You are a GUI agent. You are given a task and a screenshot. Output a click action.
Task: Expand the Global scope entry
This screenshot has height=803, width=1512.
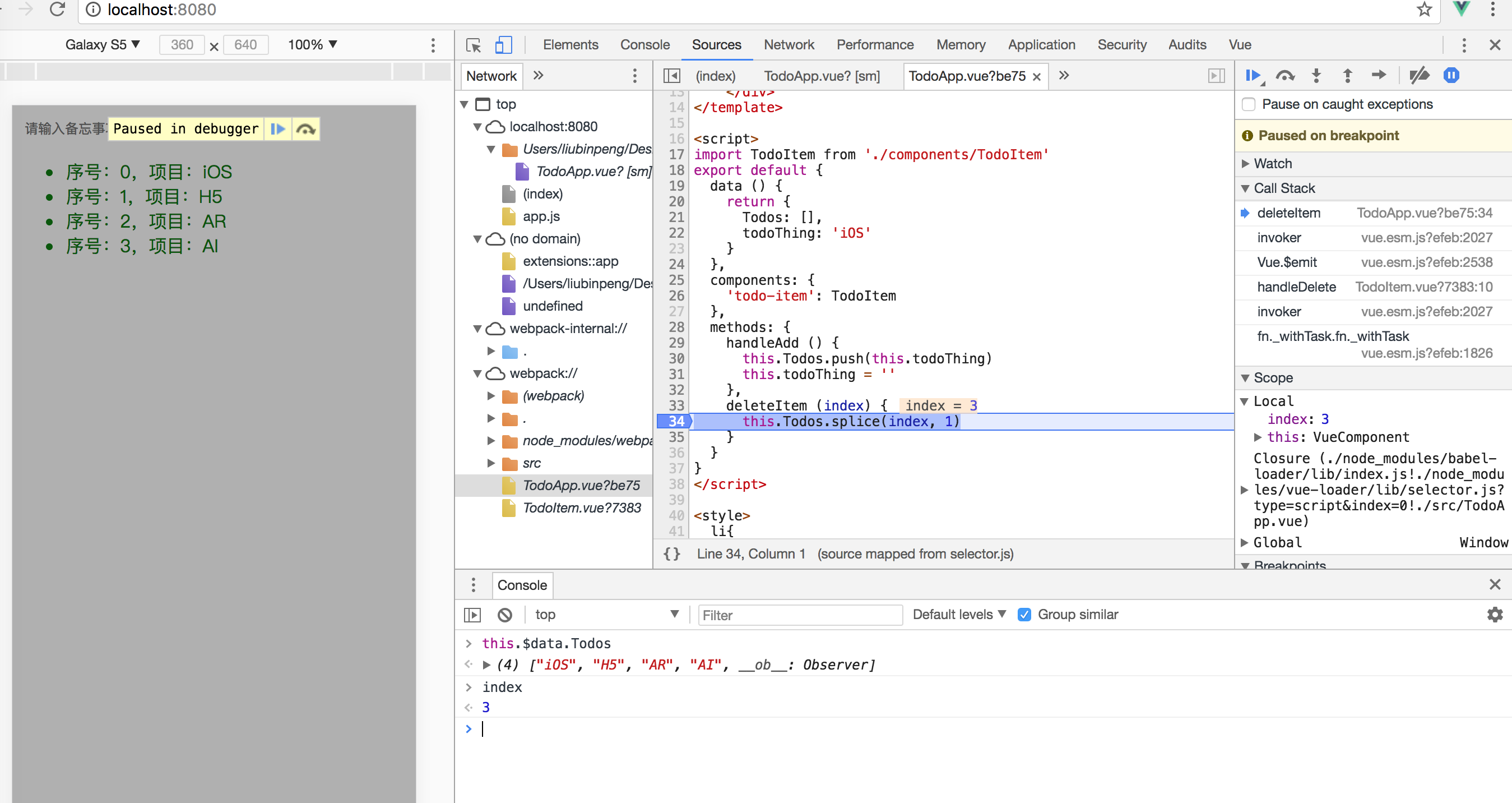1244,542
